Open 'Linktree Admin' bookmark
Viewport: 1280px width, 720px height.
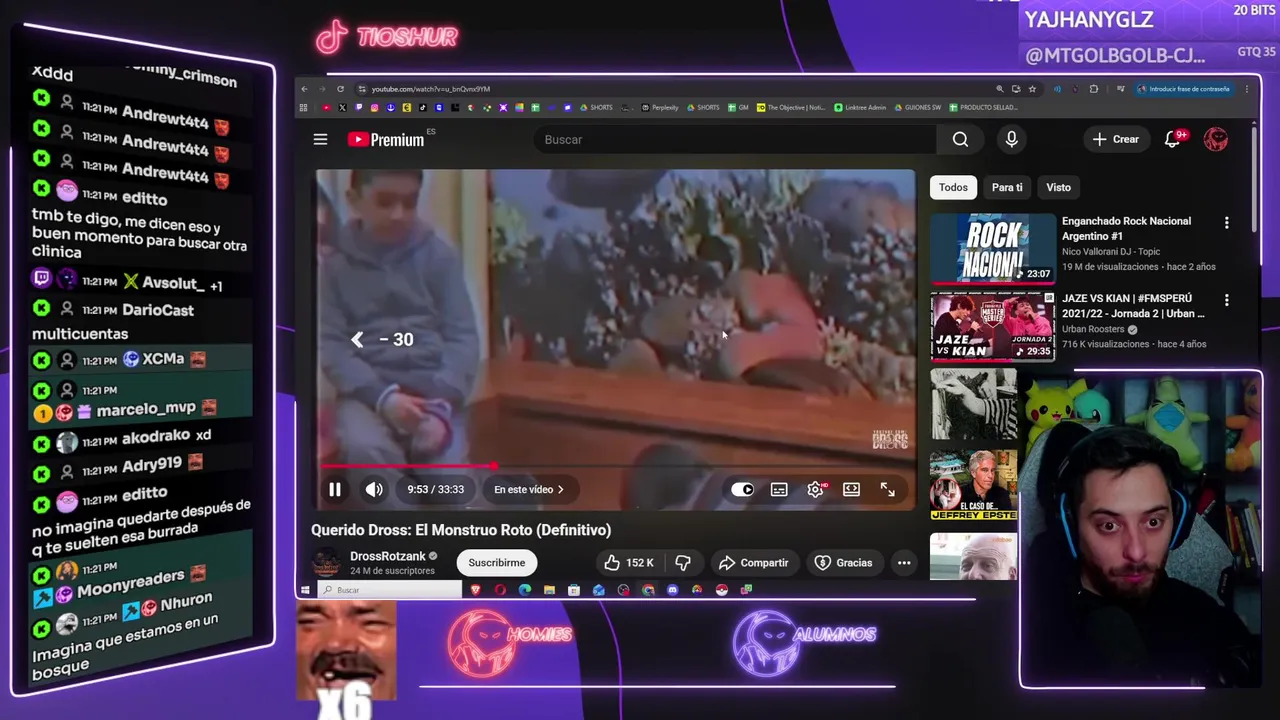point(860,108)
